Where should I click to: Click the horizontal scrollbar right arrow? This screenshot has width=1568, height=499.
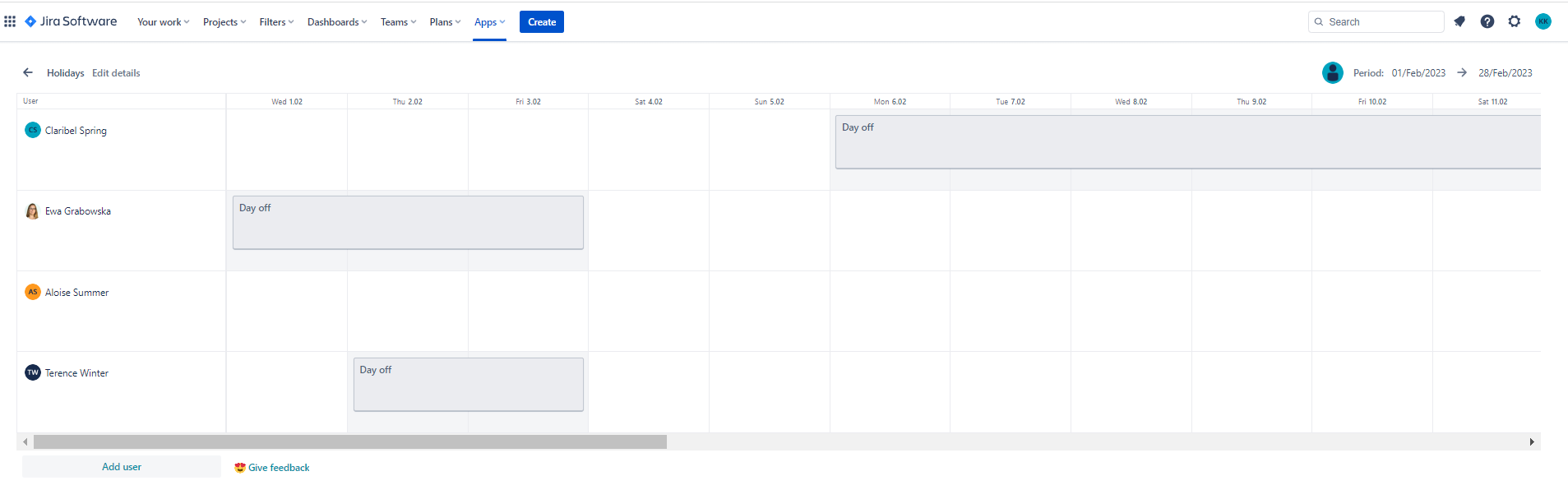coord(1532,441)
